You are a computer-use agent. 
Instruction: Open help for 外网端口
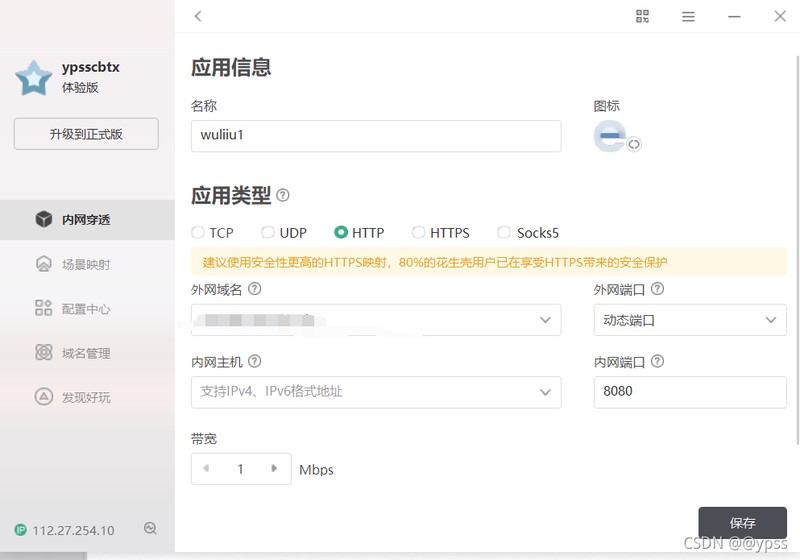(x=658, y=289)
